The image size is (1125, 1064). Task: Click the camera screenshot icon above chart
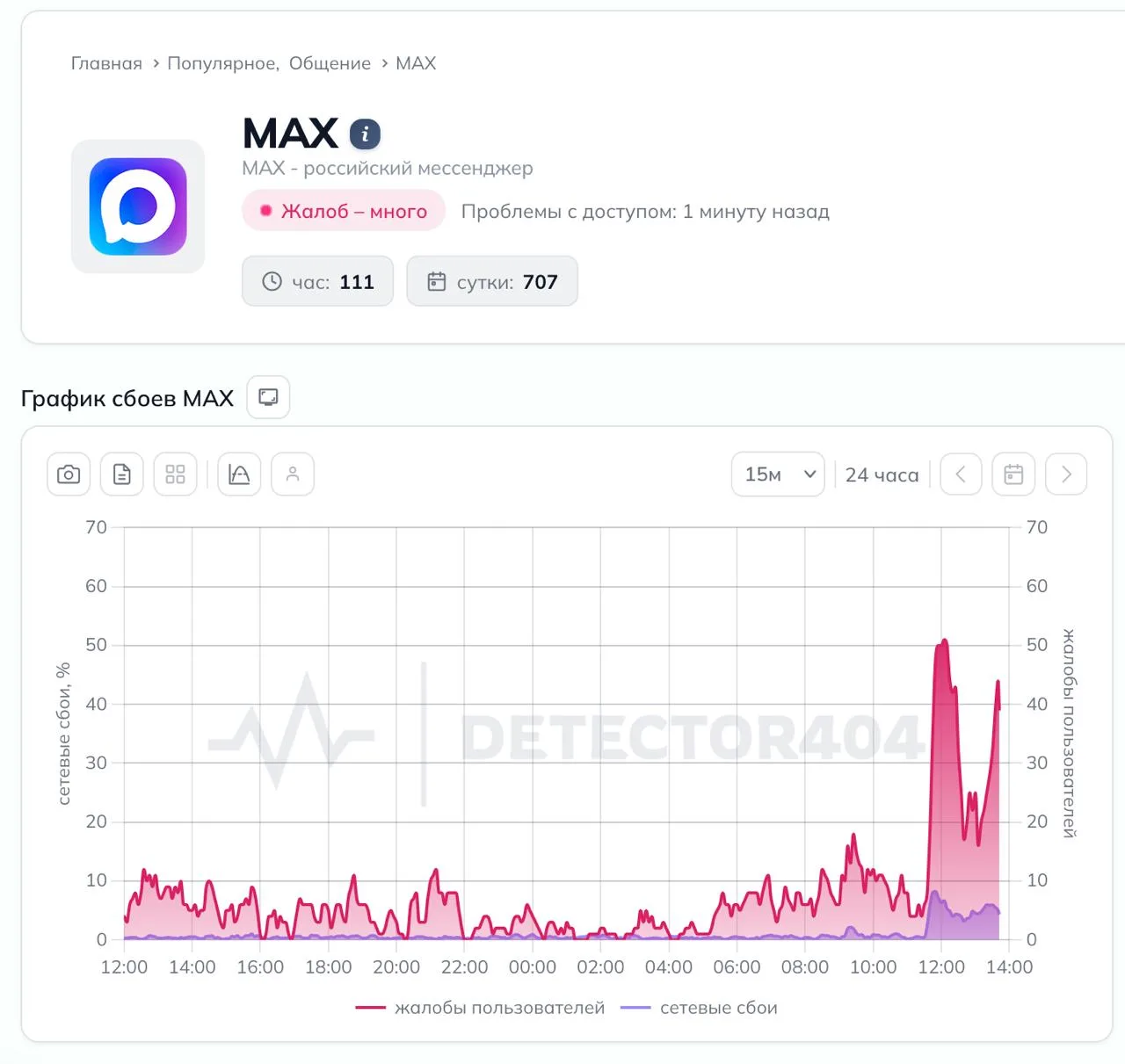point(69,474)
